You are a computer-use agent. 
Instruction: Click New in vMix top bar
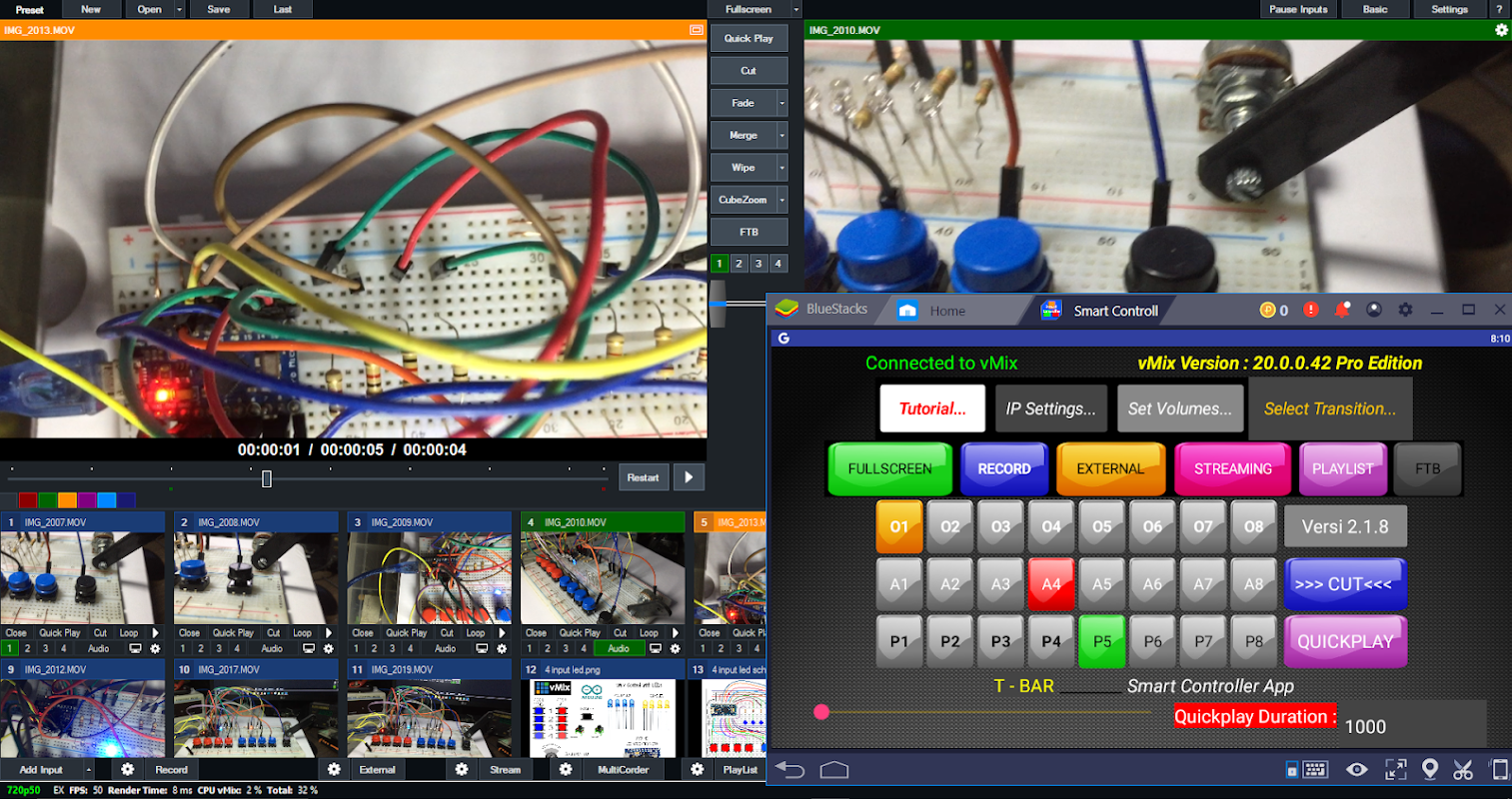91,9
